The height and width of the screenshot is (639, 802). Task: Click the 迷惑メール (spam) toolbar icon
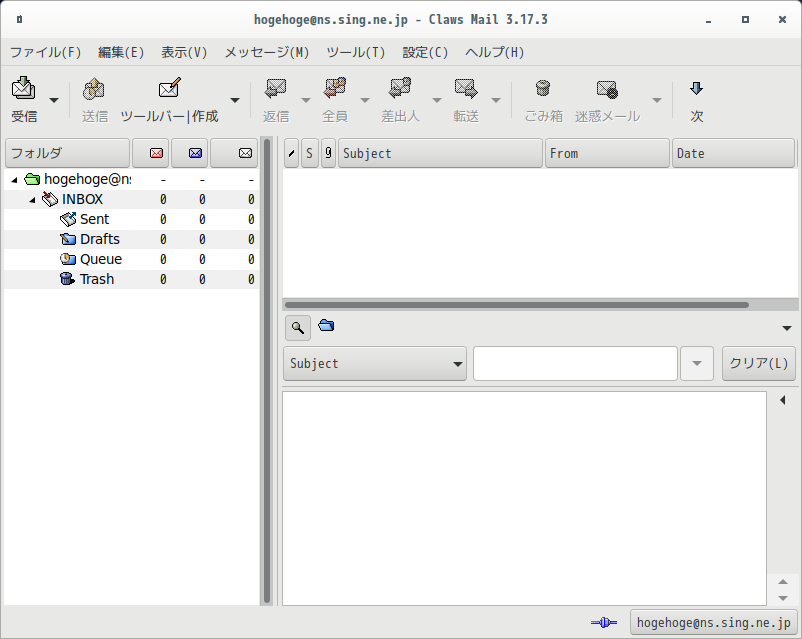[x=607, y=89]
